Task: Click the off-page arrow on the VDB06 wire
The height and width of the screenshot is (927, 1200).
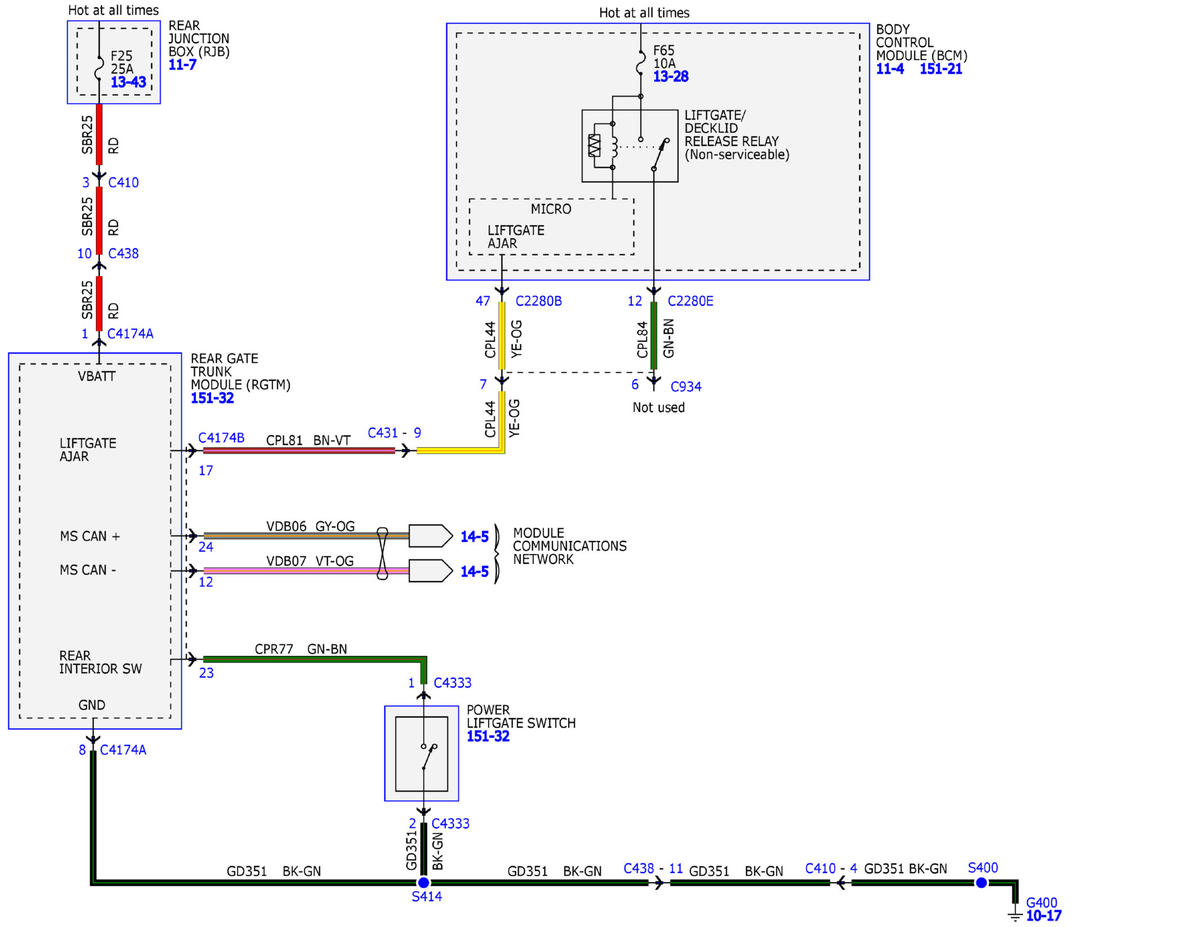Action: pyautogui.click(x=431, y=536)
